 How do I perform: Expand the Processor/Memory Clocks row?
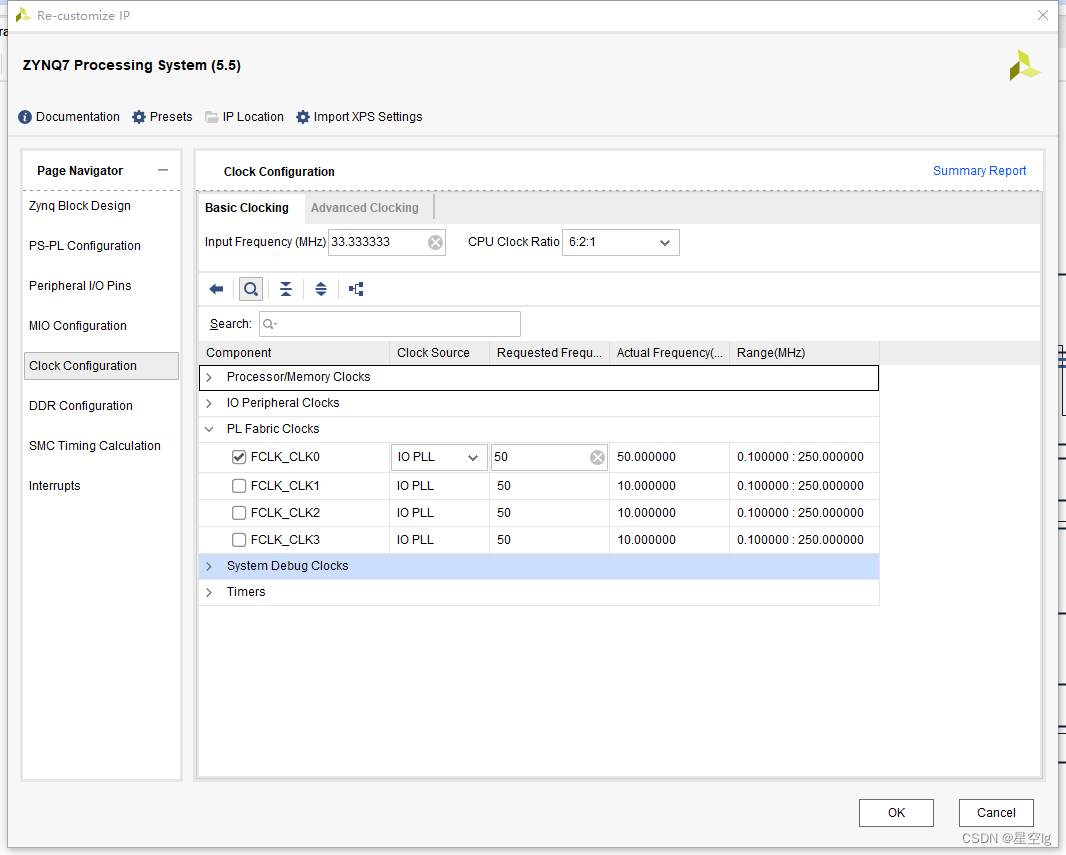point(209,377)
